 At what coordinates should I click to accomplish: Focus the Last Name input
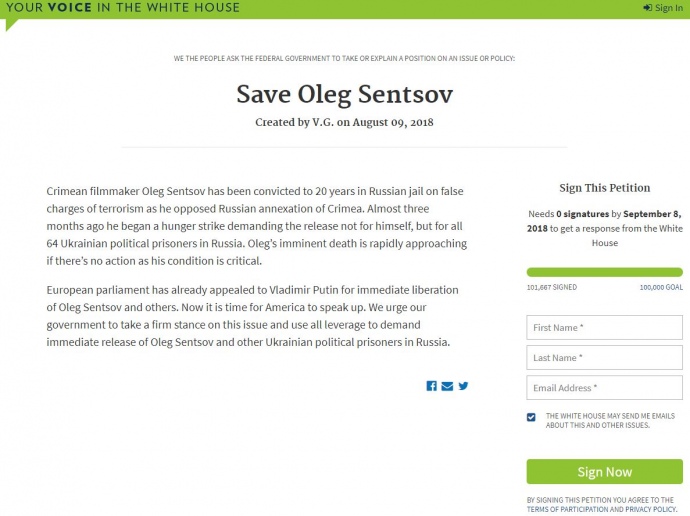604,357
